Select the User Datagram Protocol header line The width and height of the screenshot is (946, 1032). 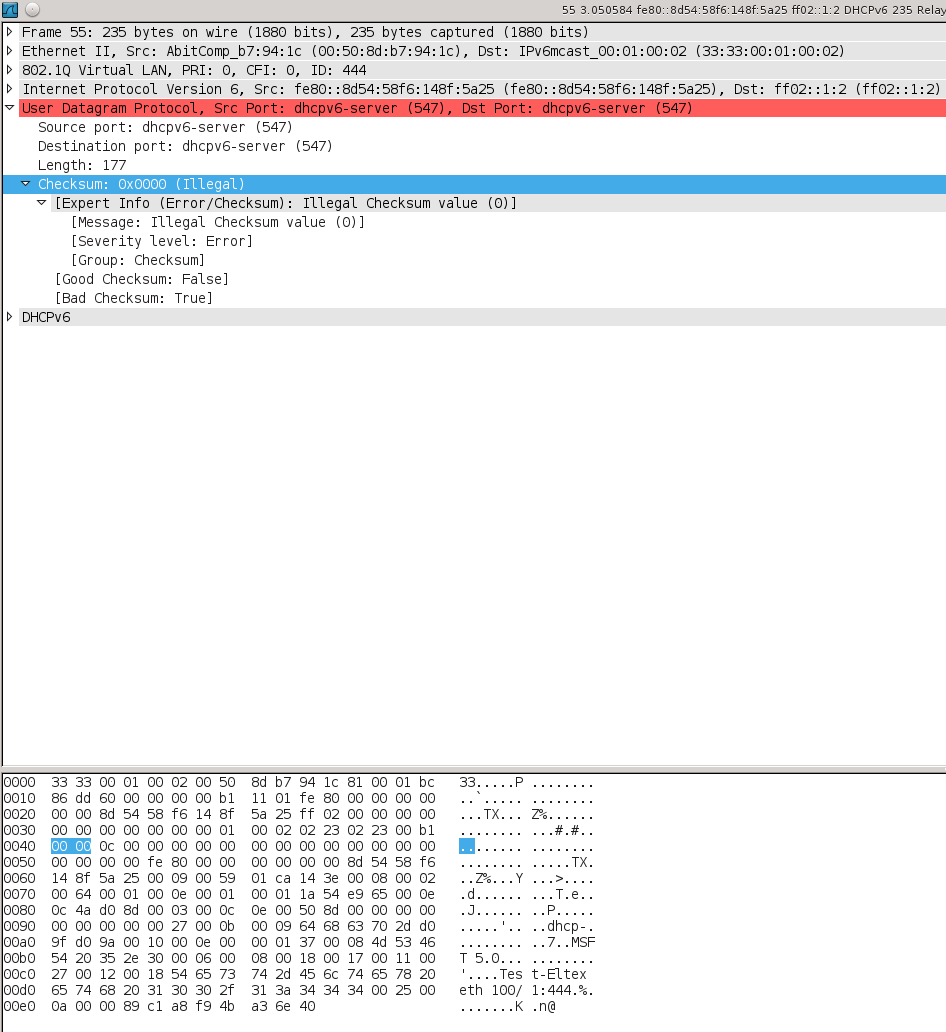coord(483,109)
